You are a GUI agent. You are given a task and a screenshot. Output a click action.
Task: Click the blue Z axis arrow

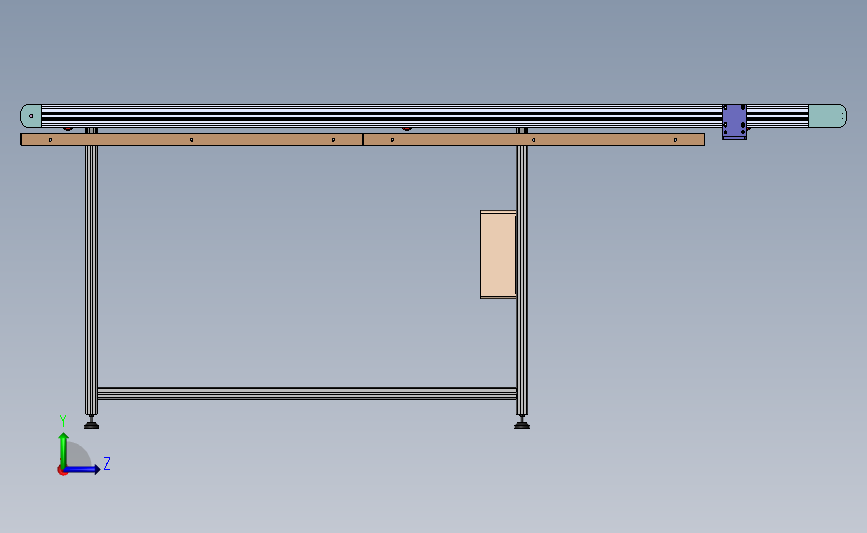(83, 469)
